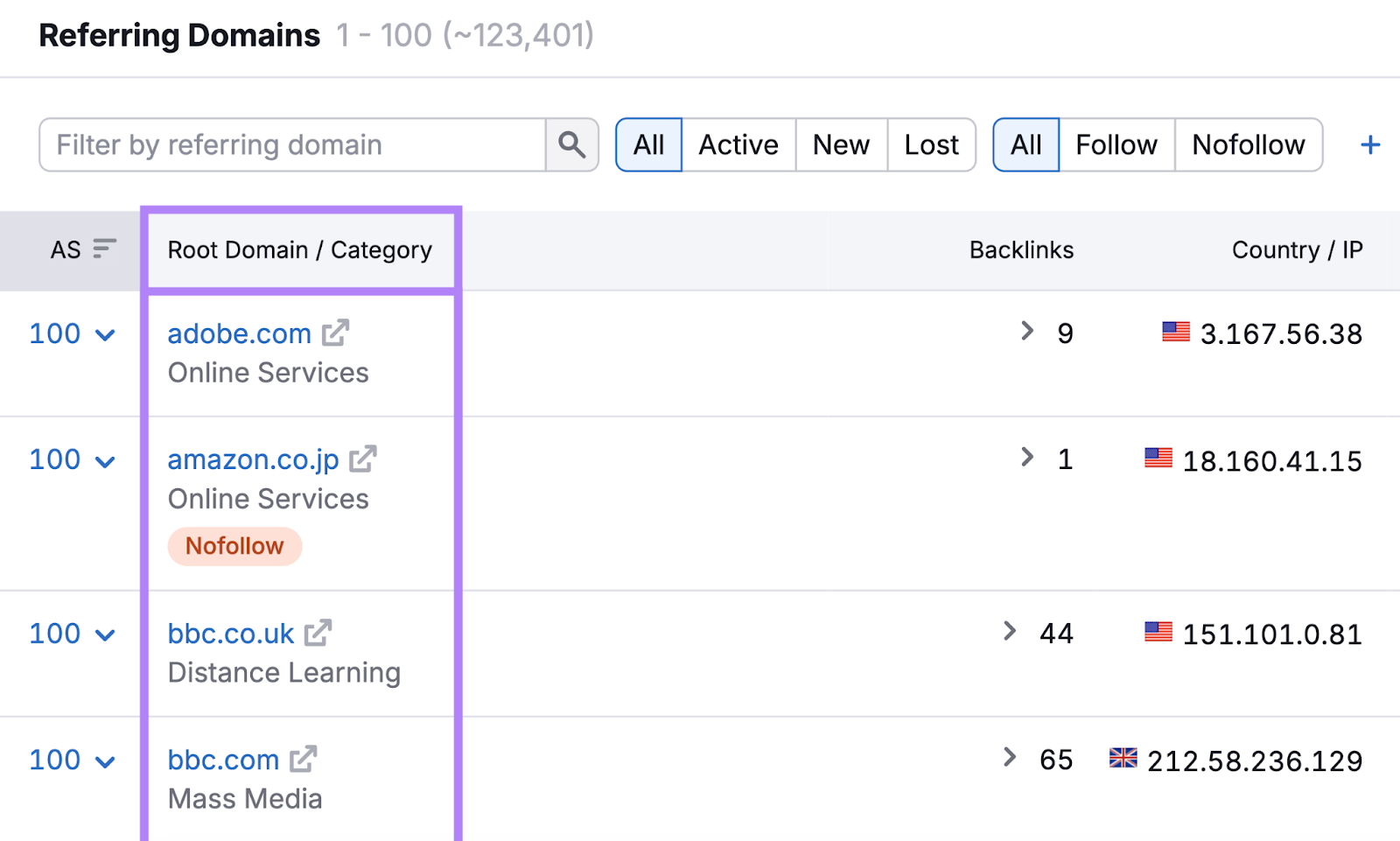Select the Nofollow filter tab
1400x841 pixels.
click(1249, 144)
